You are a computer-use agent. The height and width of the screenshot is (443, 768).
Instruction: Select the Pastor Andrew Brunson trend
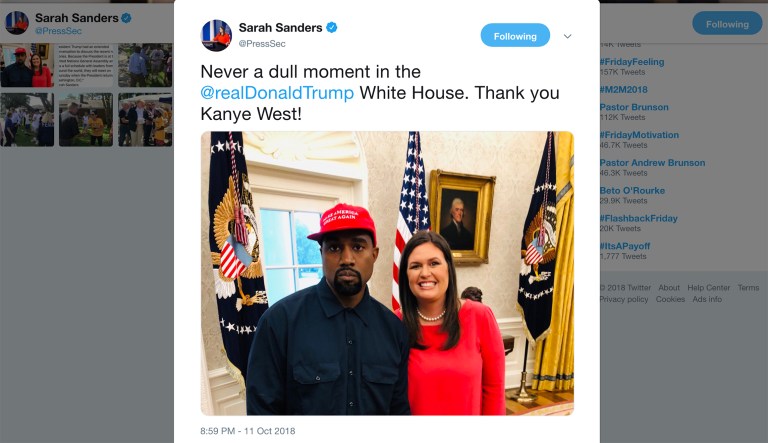pyautogui.click(x=652, y=163)
